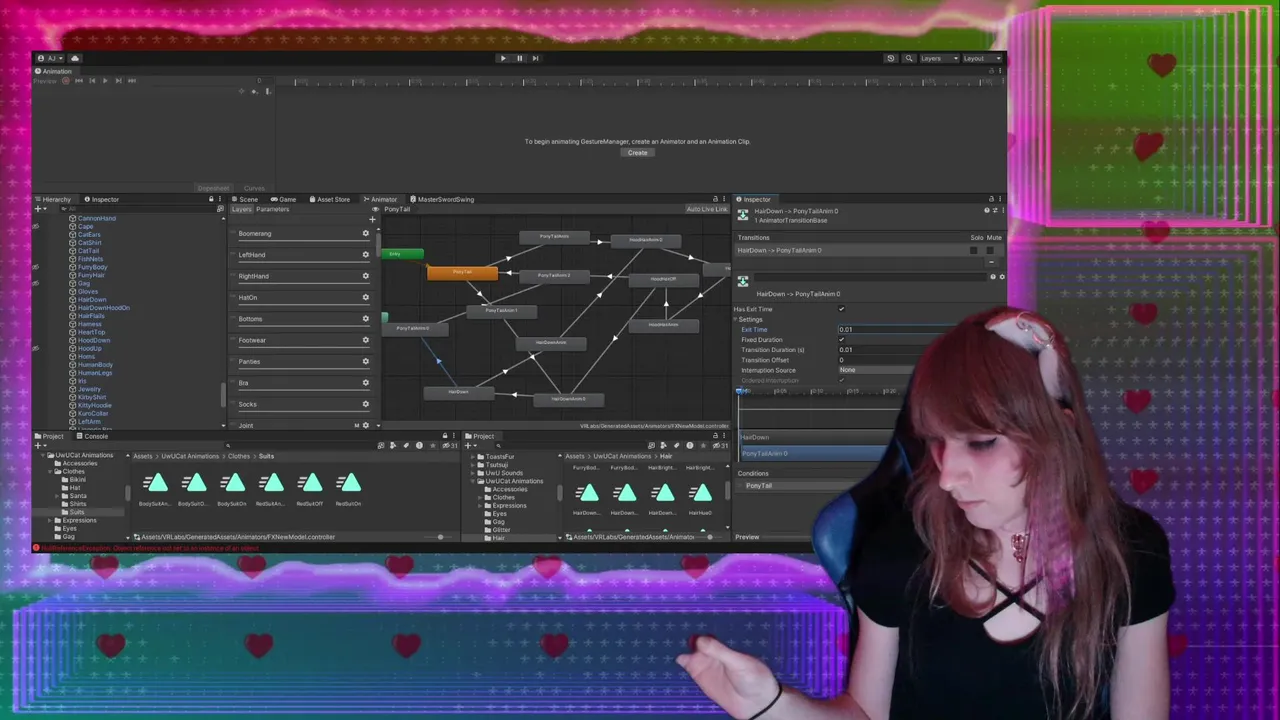This screenshot has height=720, width=1280.
Task: Open Interruption Source dropdown
Action: 878,370
